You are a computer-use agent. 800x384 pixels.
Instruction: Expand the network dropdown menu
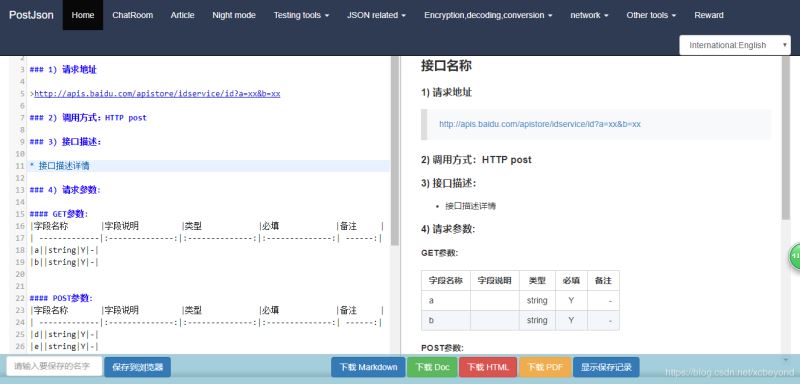[589, 15]
